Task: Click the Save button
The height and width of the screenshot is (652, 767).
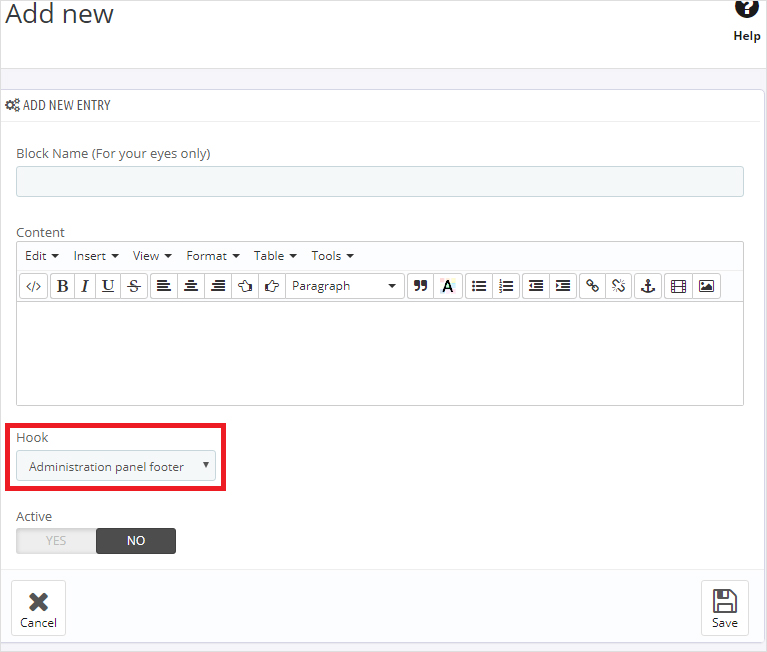Action: 724,608
